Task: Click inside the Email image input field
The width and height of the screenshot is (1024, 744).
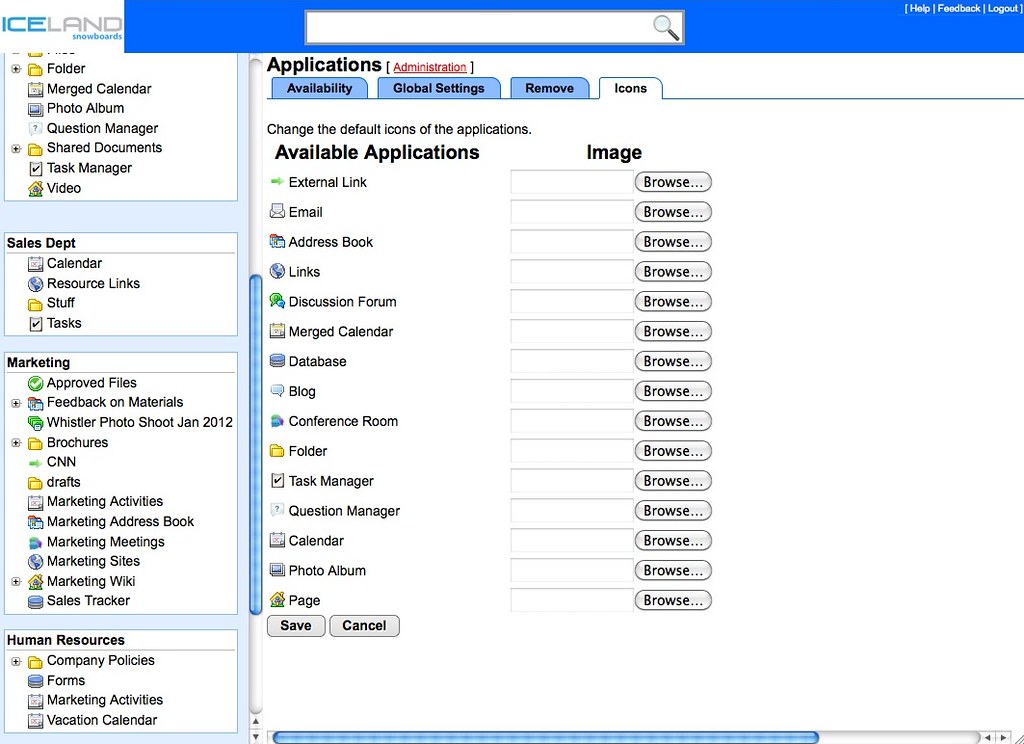Action: [x=568, y=212]
